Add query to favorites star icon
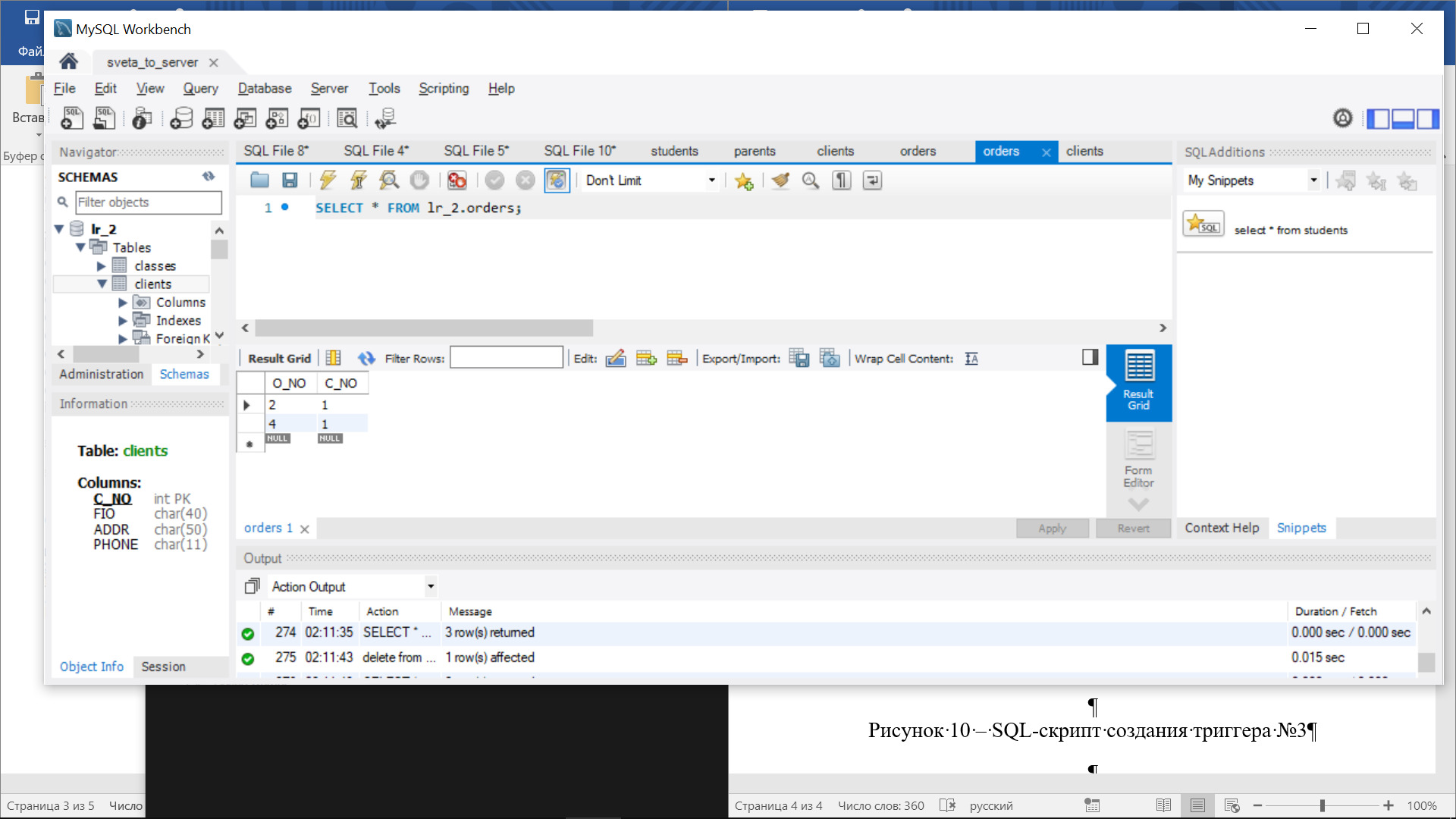 point(744,180)
